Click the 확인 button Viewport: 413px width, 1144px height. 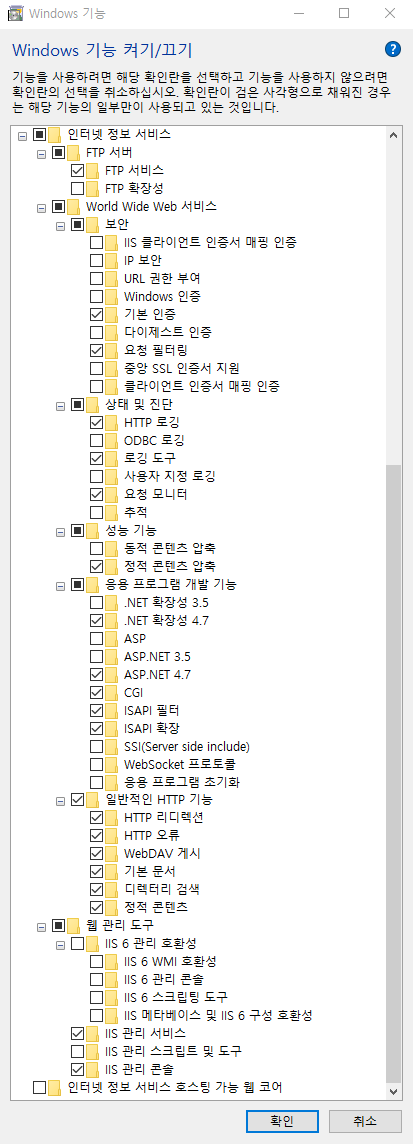click(281, 1120)
